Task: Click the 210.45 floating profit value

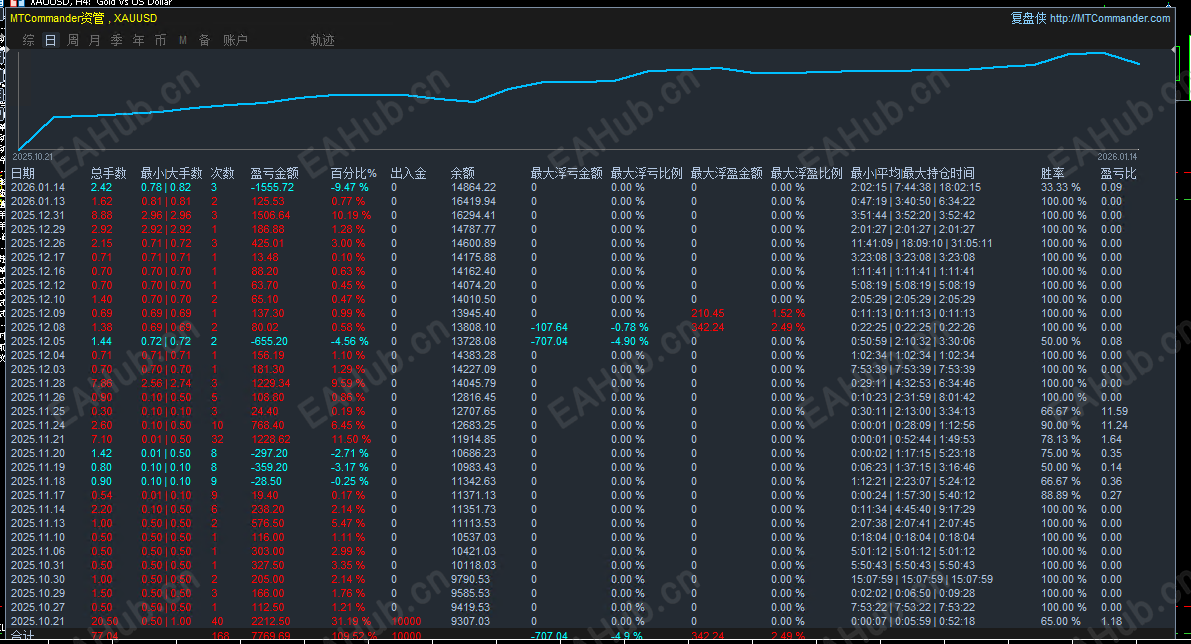Action: click(708, 314)
